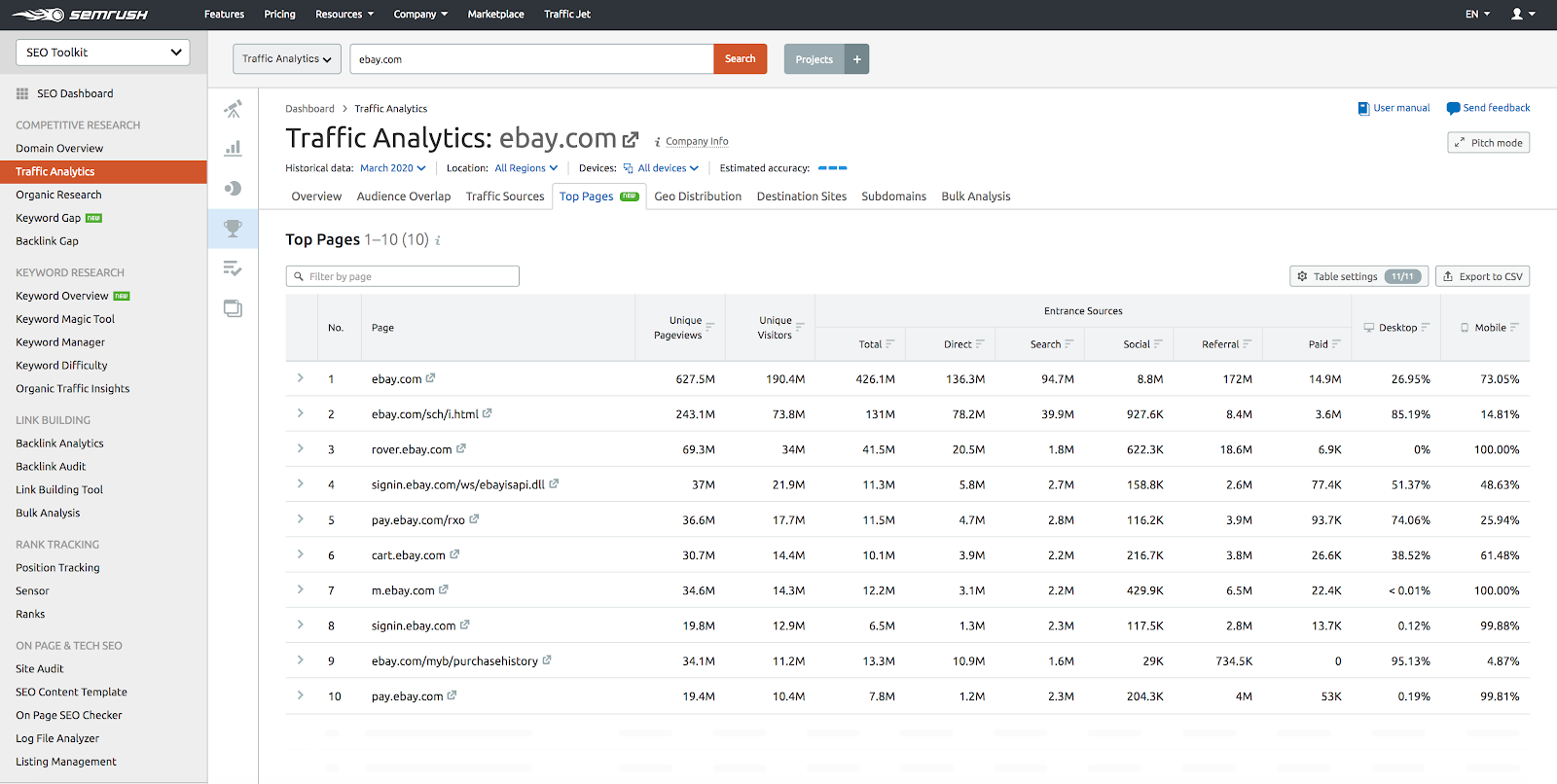Open the stacked windows icon in rail
This screenshot has height=784, width=1557.
point(233,308)
